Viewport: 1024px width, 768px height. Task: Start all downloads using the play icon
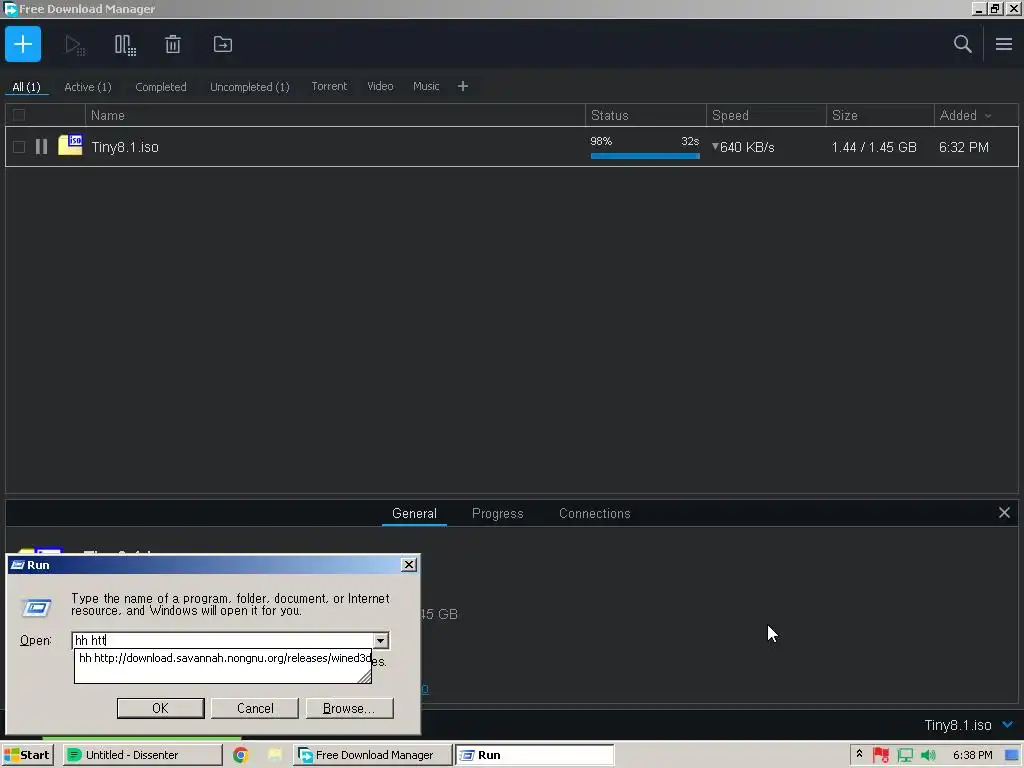pyautogui.click(x=74, y=45)
